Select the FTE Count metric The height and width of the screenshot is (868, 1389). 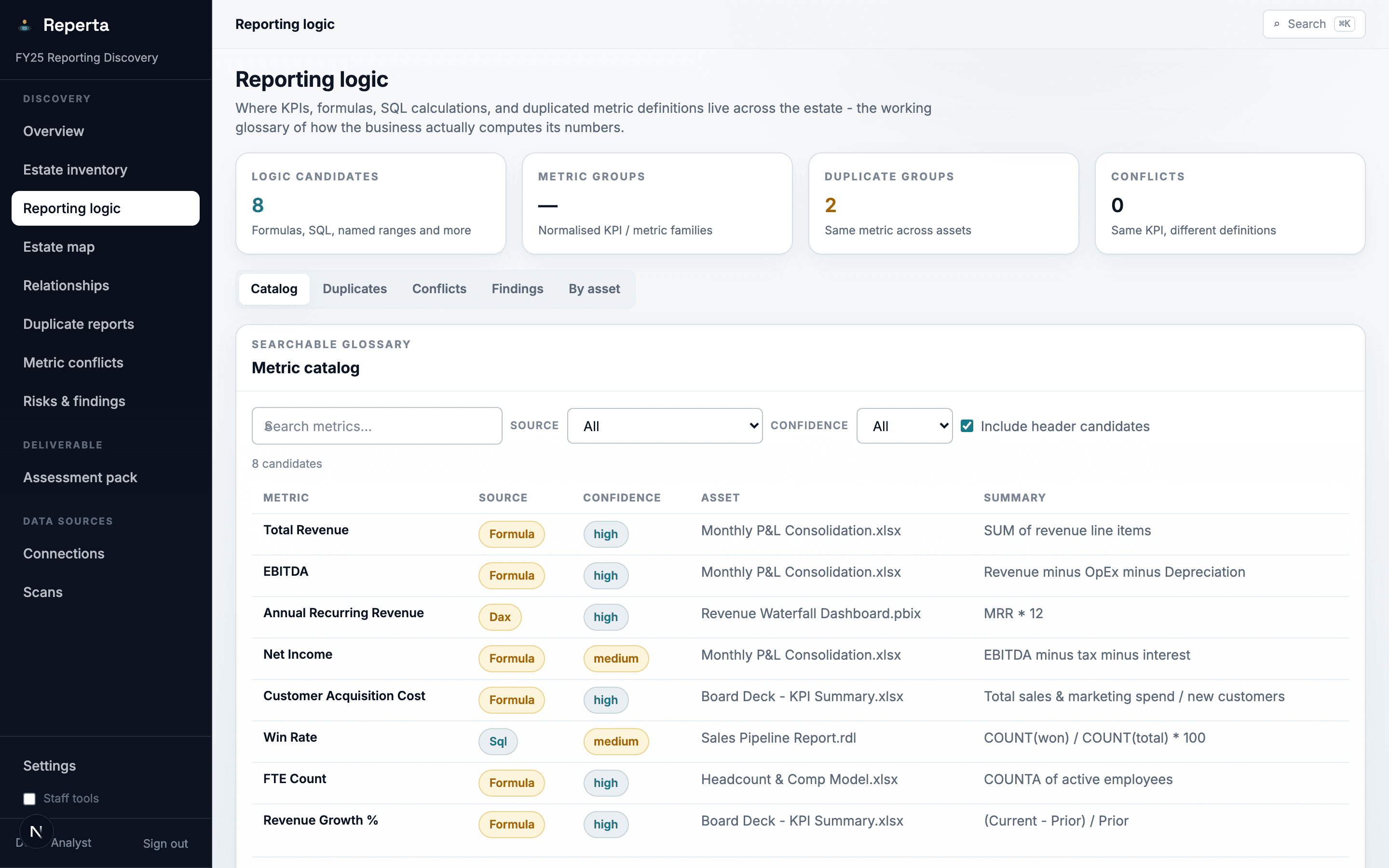click(x=295, y=779)
